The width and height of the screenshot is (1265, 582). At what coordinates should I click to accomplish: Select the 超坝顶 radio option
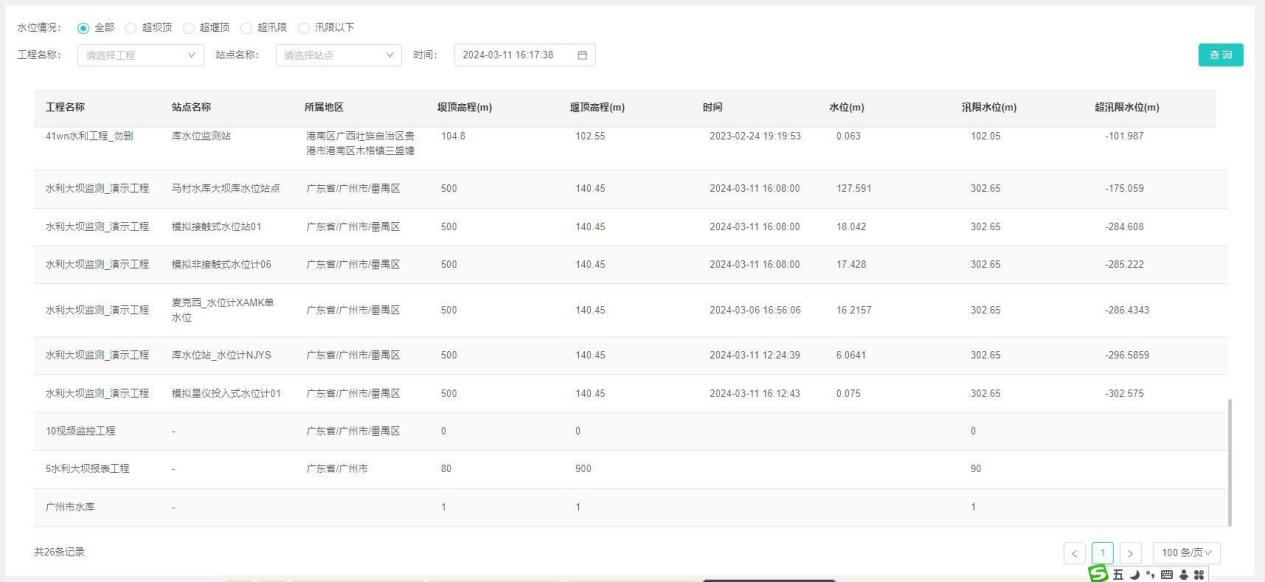tap(135, 26)
